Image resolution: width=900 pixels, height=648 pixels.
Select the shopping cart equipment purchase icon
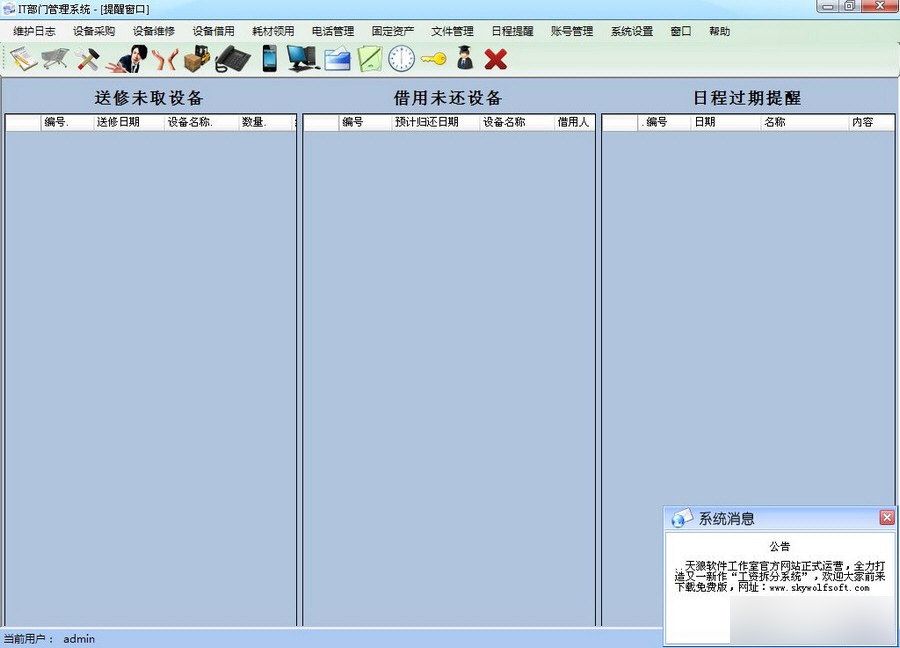(53, 58)
